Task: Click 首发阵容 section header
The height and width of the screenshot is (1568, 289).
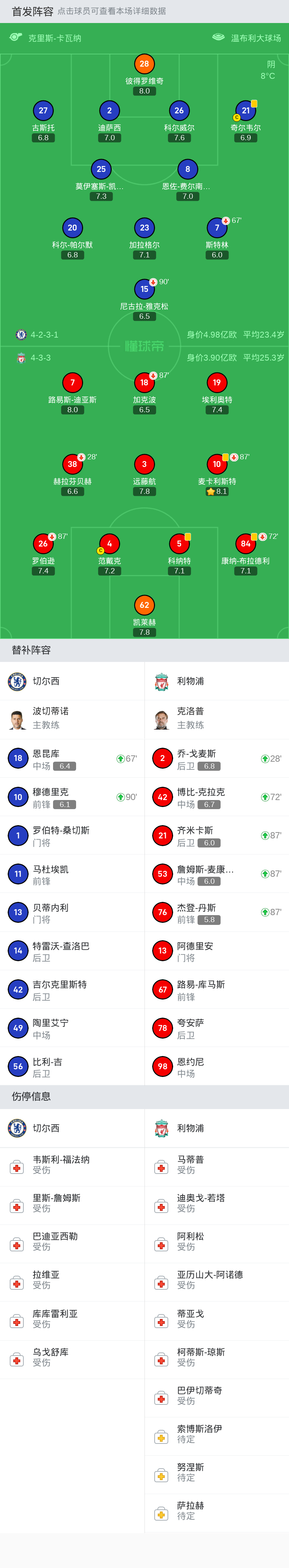Action: [x=32, y=12]
